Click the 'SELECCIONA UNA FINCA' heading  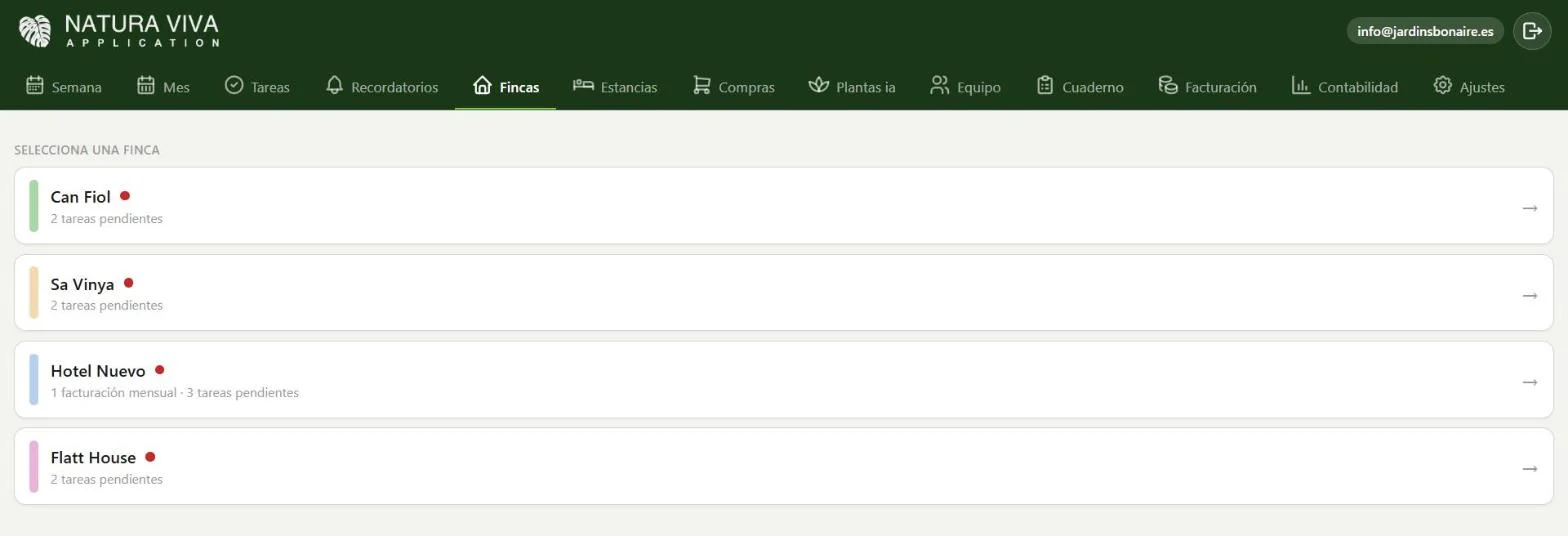(87, 150)
